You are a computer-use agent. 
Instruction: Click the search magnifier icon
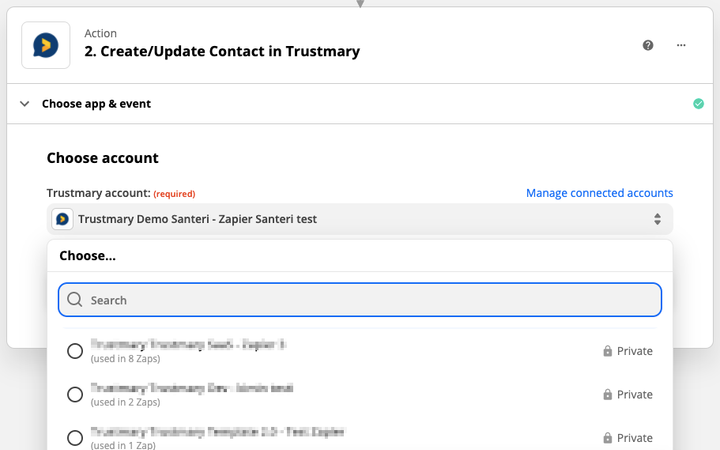pyautogui.click(x=75, y=300)
